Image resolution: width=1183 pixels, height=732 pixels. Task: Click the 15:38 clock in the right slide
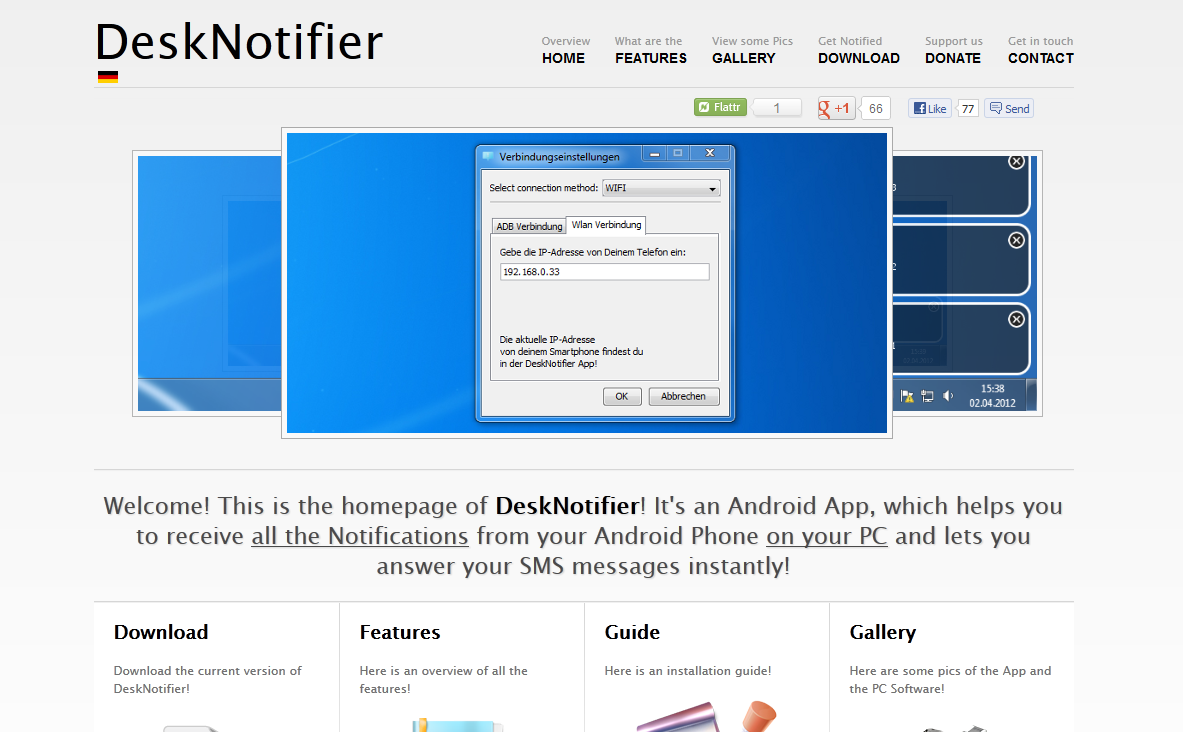(x=992, y=389)
